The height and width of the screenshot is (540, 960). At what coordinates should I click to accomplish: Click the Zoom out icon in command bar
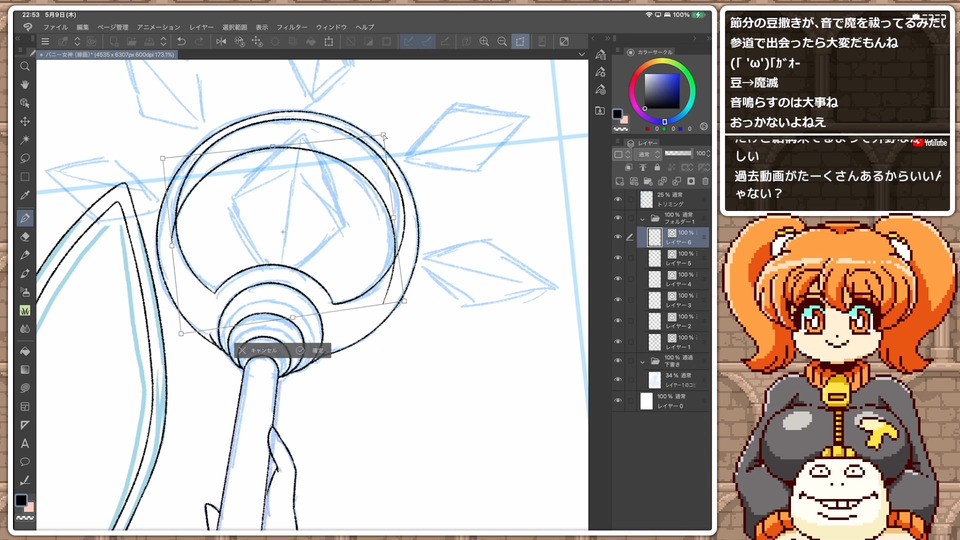point(502,42)
